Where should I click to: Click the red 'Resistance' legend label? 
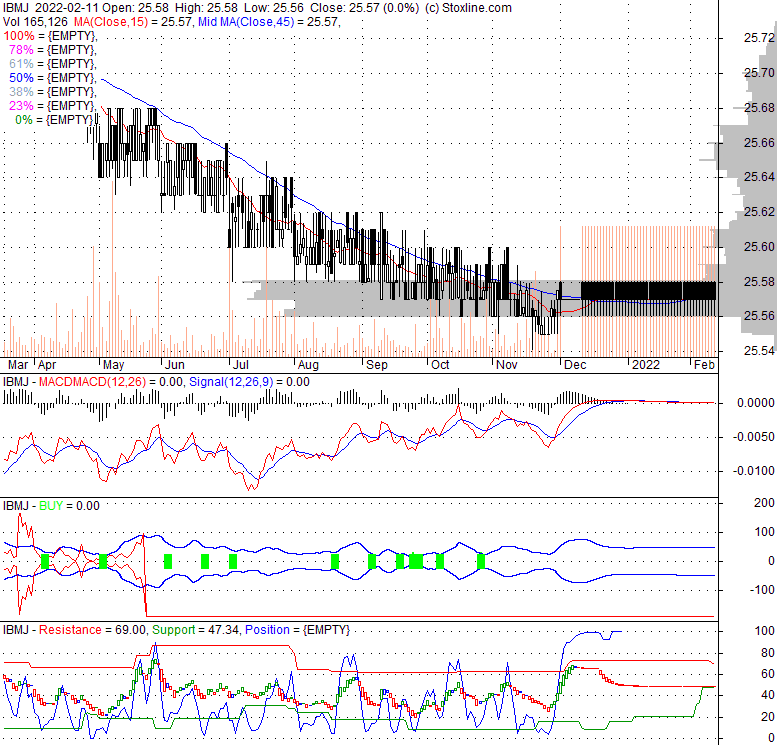pyautogui.click(x=70, y=629)
